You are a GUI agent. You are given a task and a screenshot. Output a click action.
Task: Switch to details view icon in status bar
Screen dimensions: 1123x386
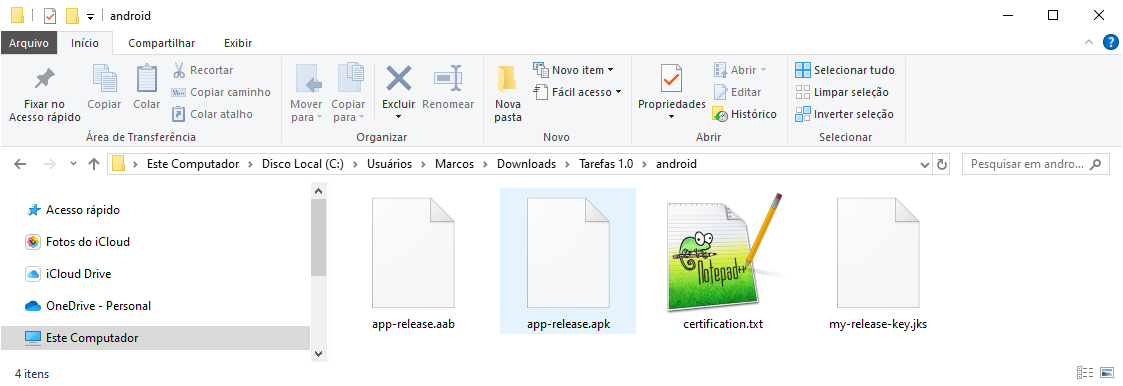coord(1085,372)
